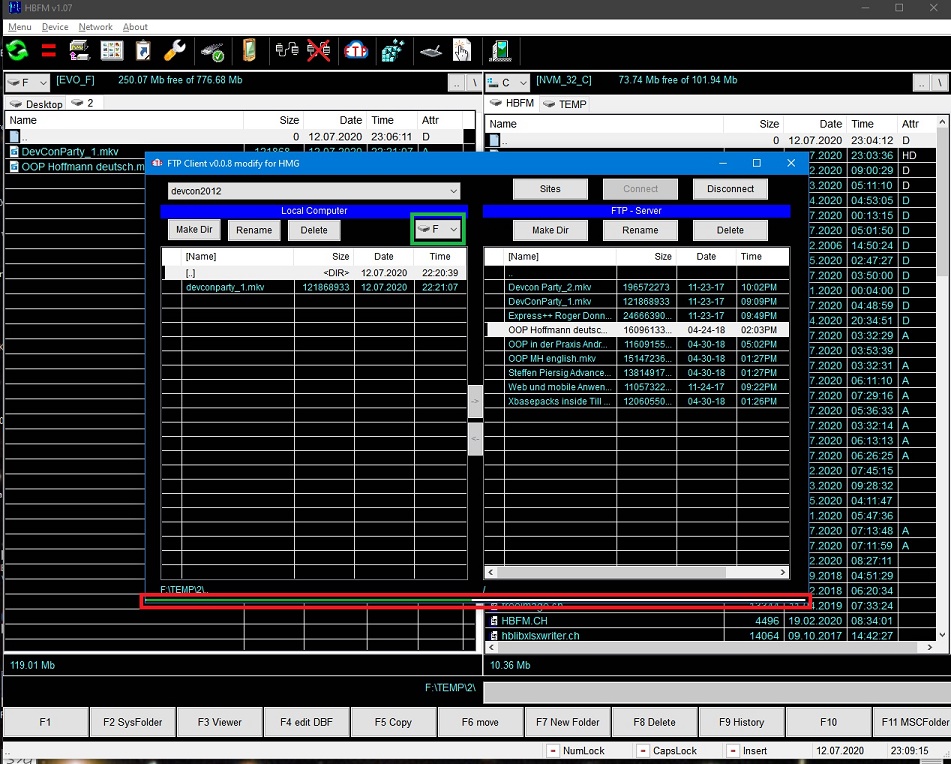Select OOP Hoffmann file in FTP server list
The image size is (951, 764).
557,330
